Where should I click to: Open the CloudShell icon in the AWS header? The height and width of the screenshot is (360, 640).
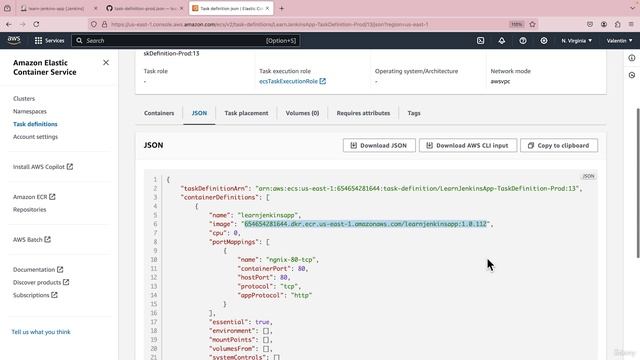coord(480,40)
